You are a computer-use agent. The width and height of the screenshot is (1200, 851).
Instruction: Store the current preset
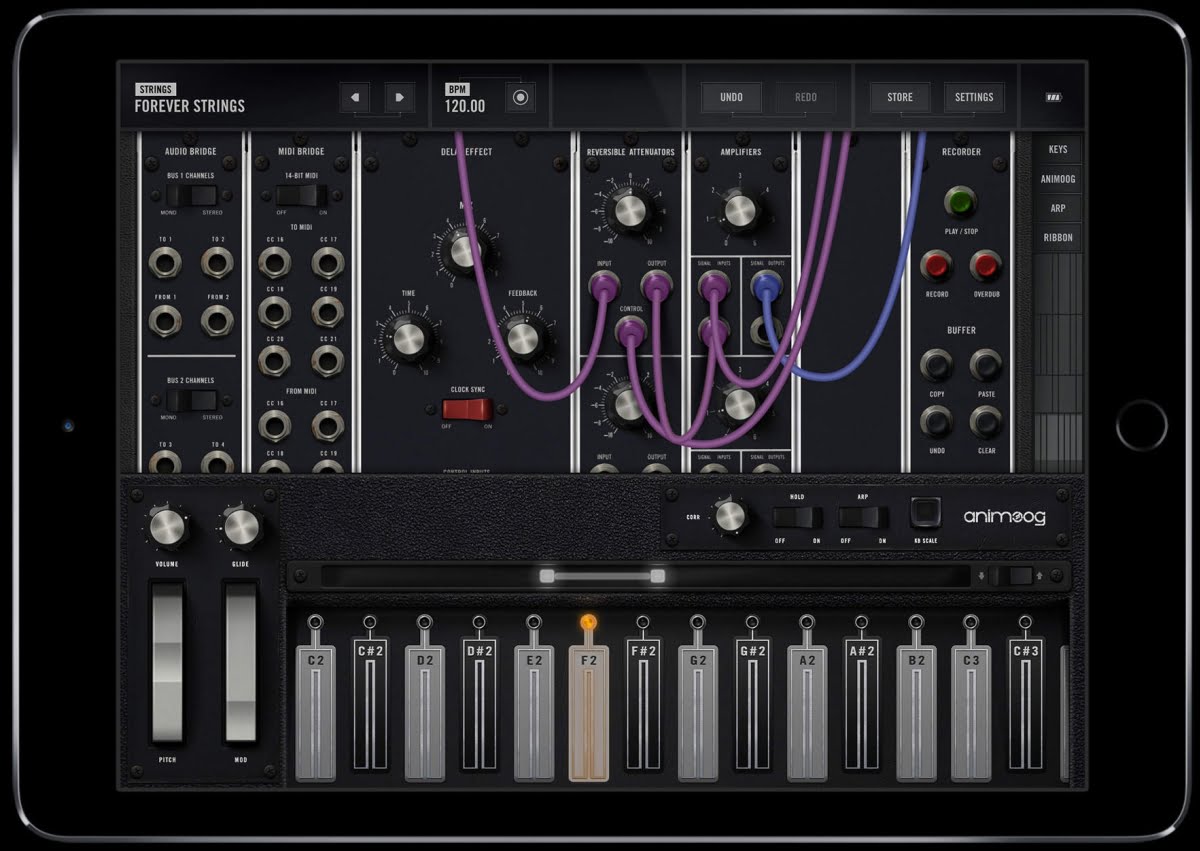[x=900, y=97]
